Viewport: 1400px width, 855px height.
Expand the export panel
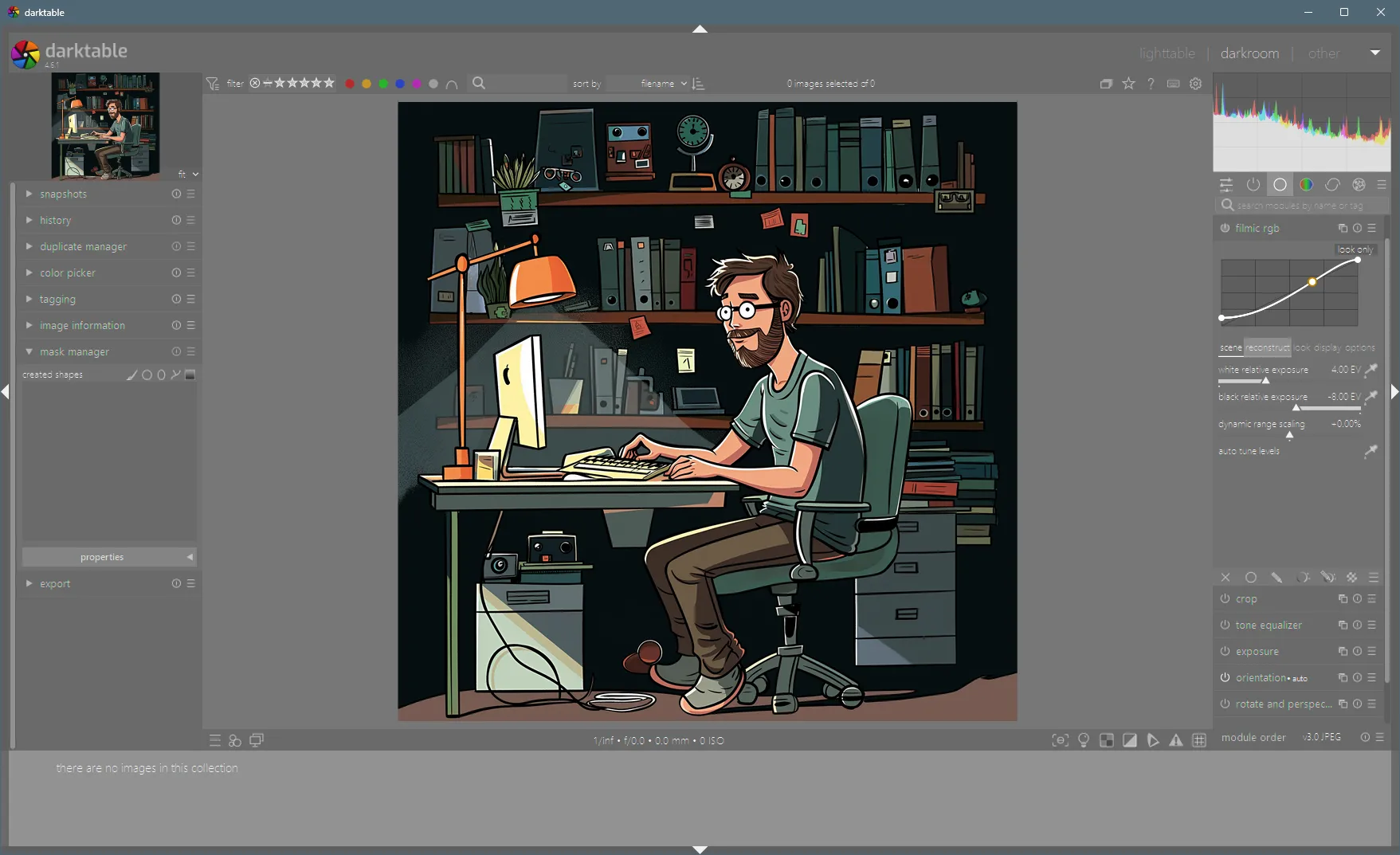[29, 584]
